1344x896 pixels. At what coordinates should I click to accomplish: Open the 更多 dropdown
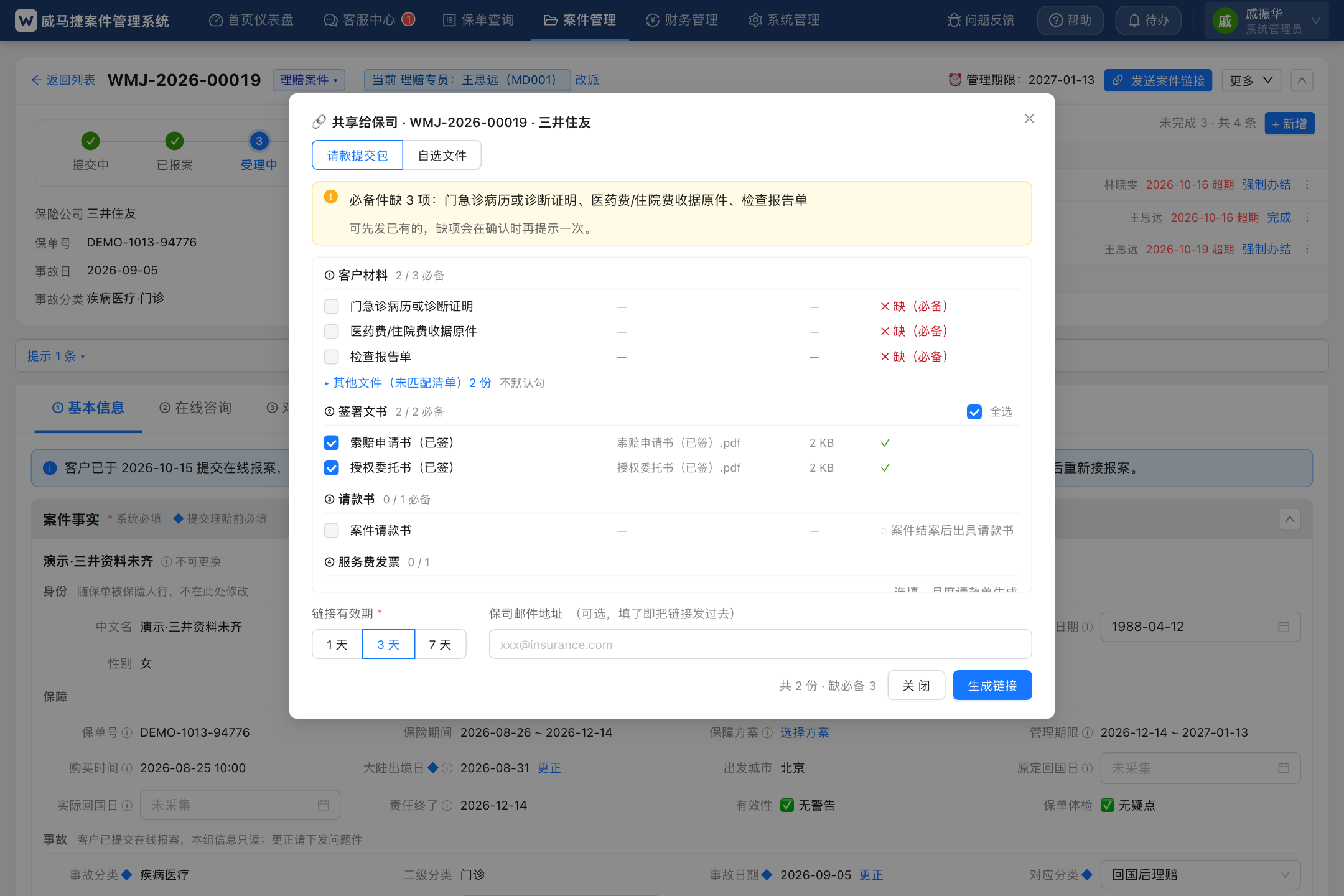(1251, 80)
